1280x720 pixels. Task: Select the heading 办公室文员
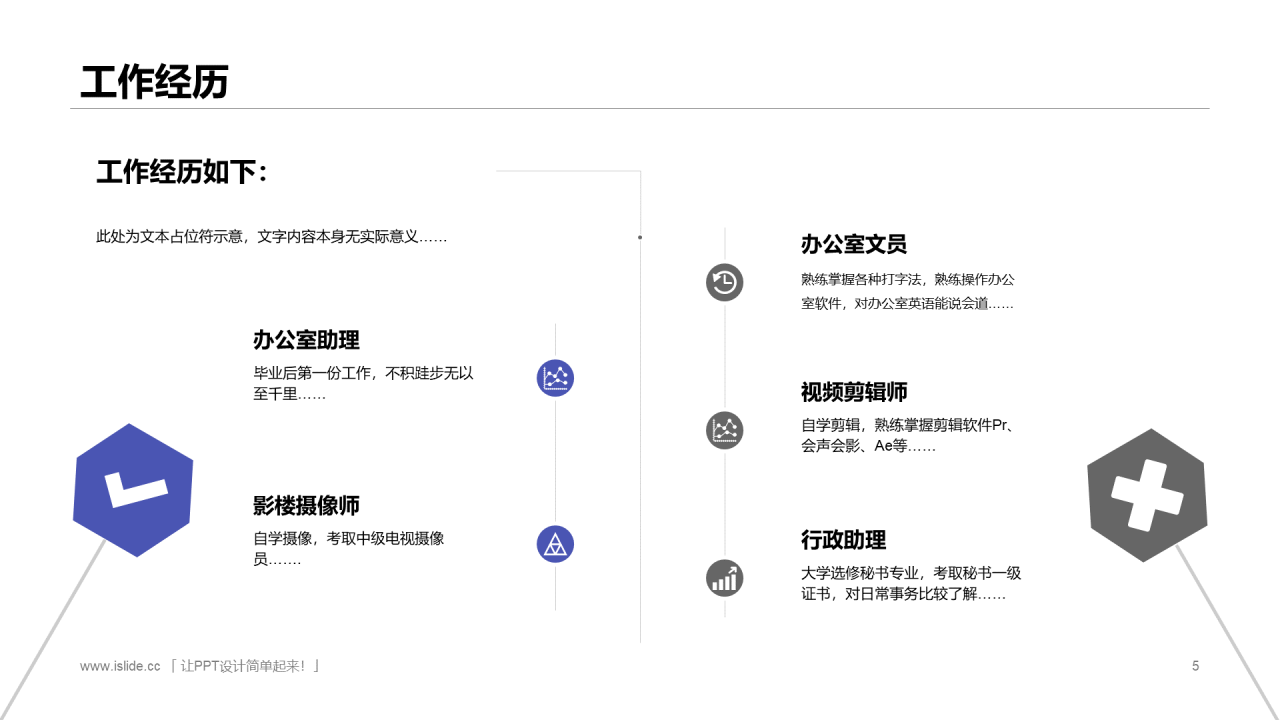tap(854, 244)
